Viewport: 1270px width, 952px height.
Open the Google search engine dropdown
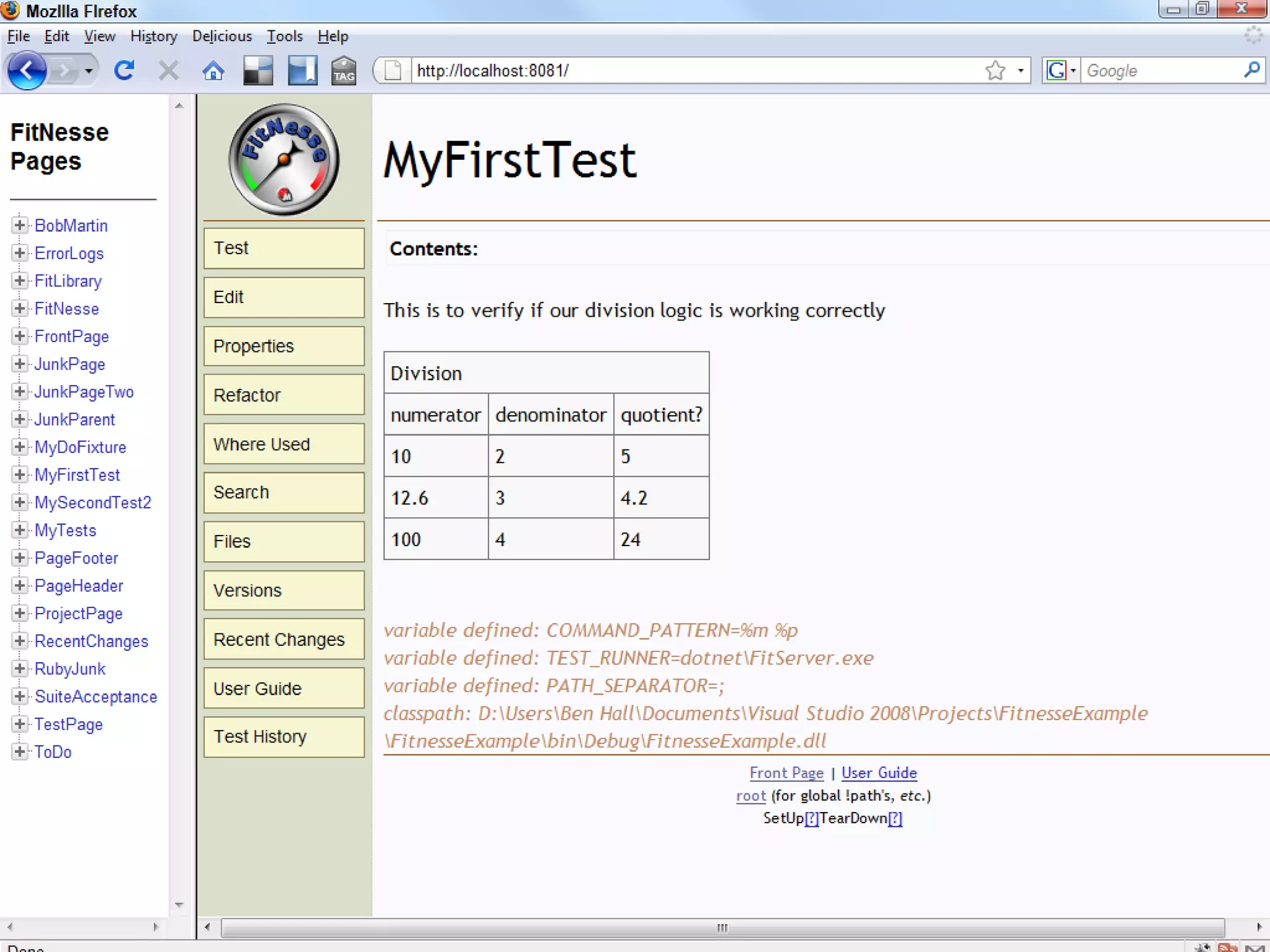tap(1060, 71)
